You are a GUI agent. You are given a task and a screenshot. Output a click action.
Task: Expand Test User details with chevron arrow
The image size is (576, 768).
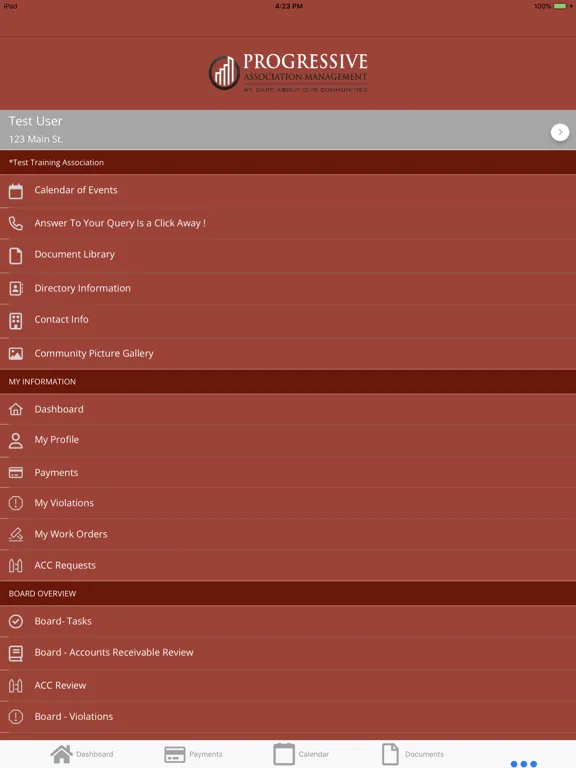(x=560, y=132)
